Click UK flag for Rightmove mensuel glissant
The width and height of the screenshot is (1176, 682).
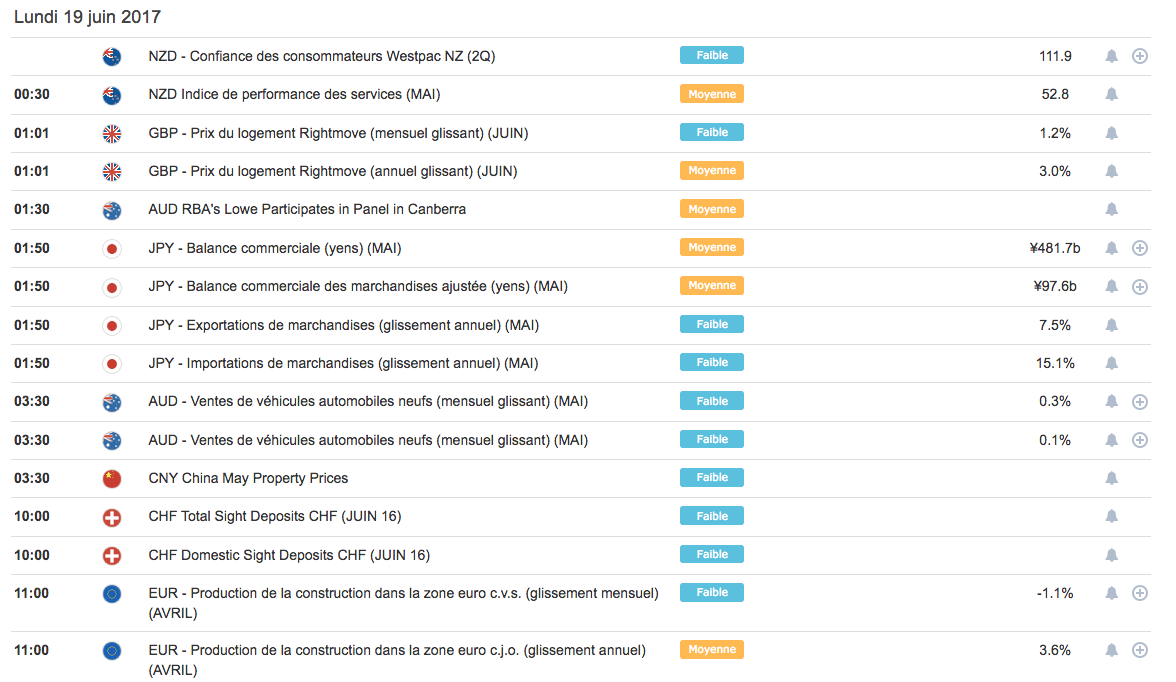point(112,133)
